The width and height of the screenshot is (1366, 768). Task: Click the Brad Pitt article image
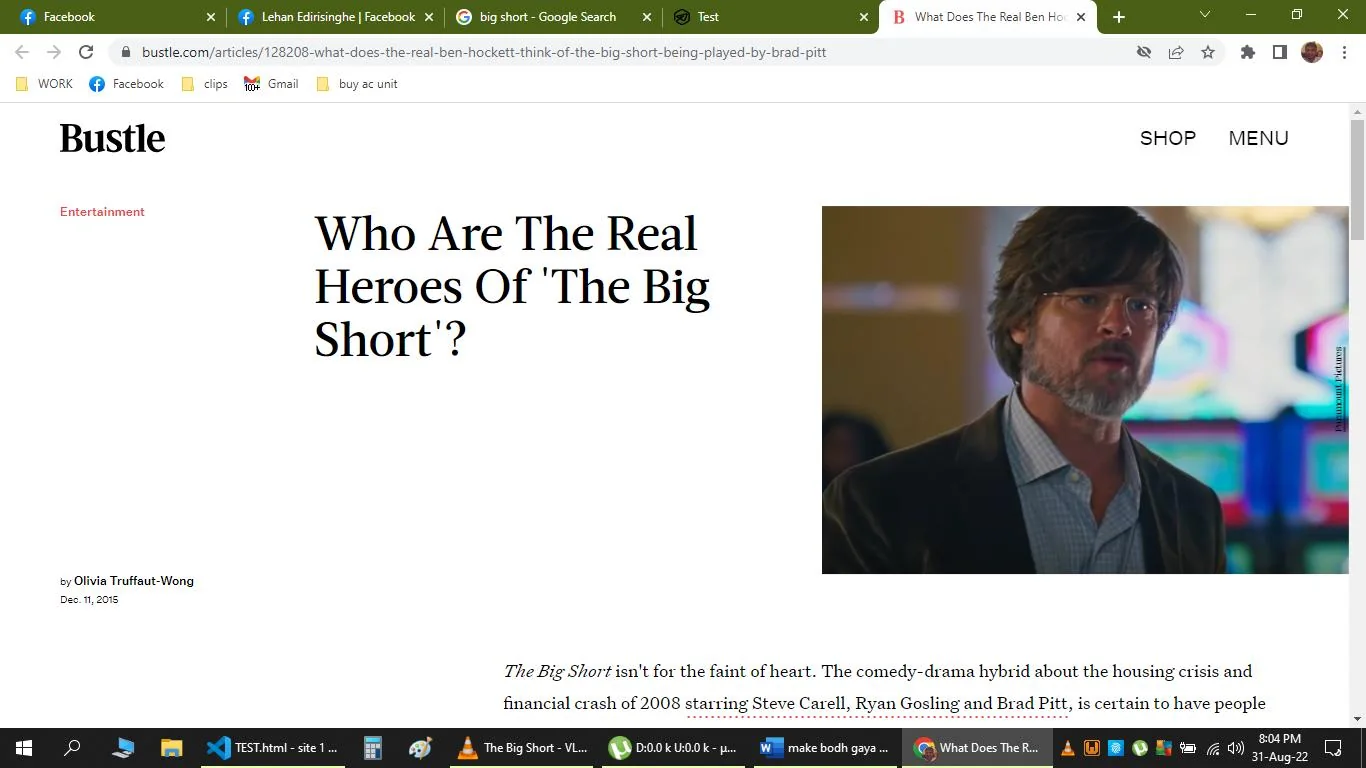[x=1085, y=390]
